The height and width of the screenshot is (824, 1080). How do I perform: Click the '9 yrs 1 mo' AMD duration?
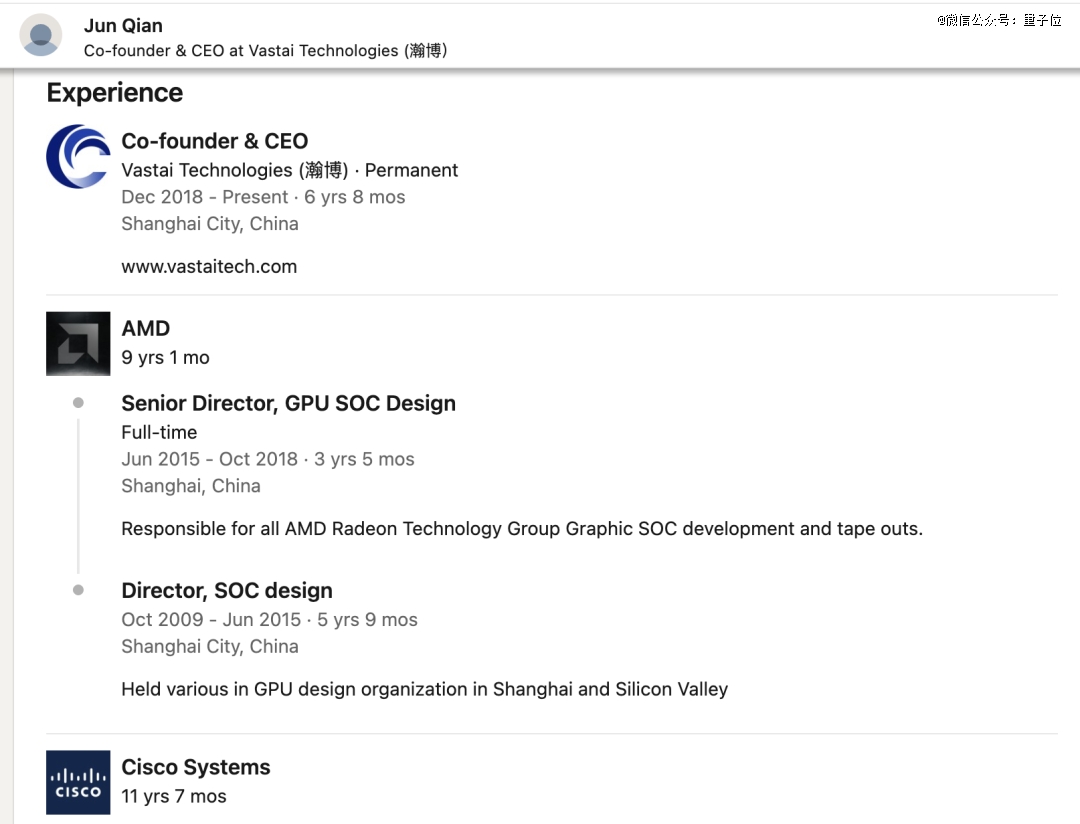point(165,358)
